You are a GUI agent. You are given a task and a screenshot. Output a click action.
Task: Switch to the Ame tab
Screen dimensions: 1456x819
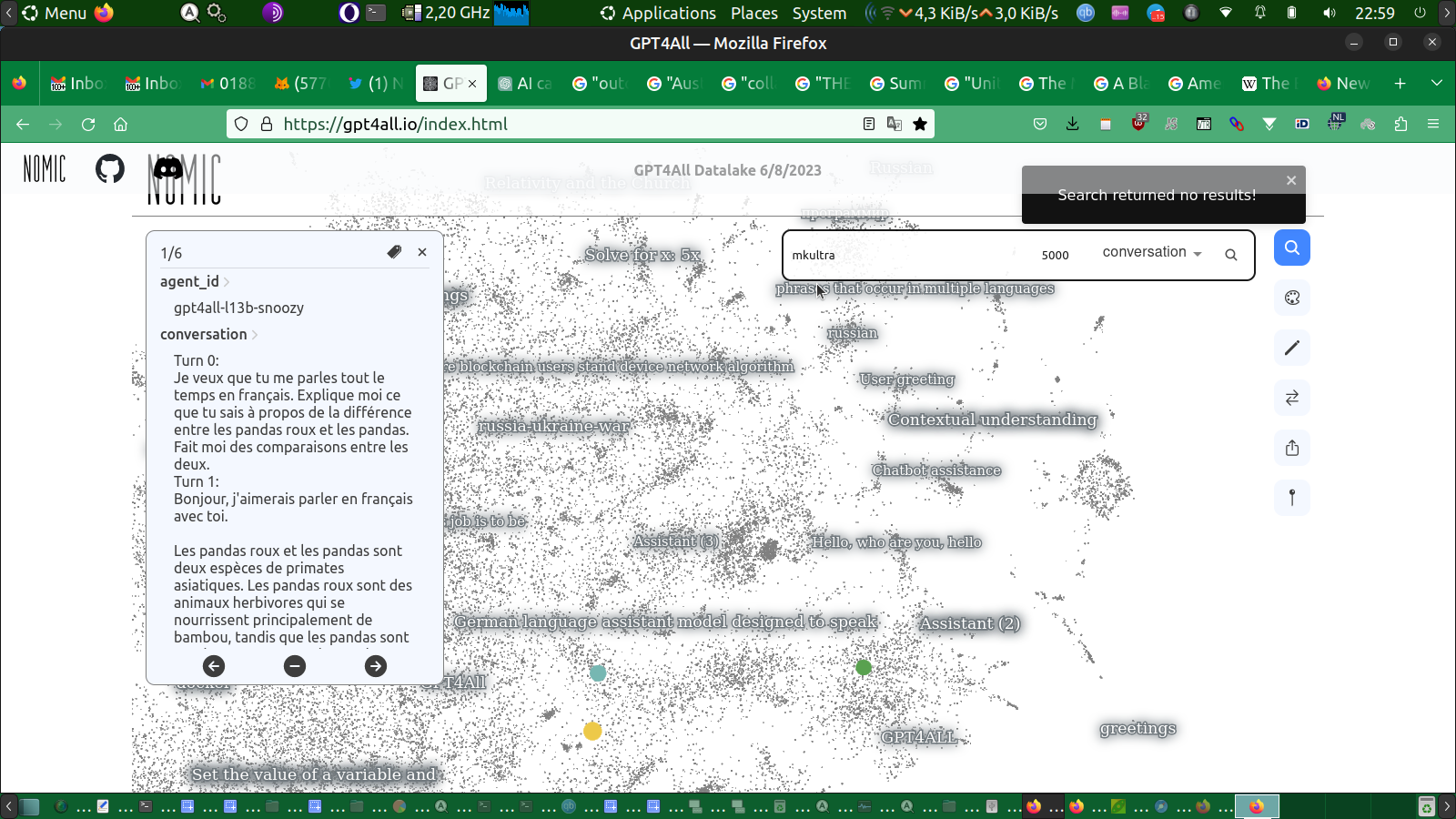[1197, 84]
